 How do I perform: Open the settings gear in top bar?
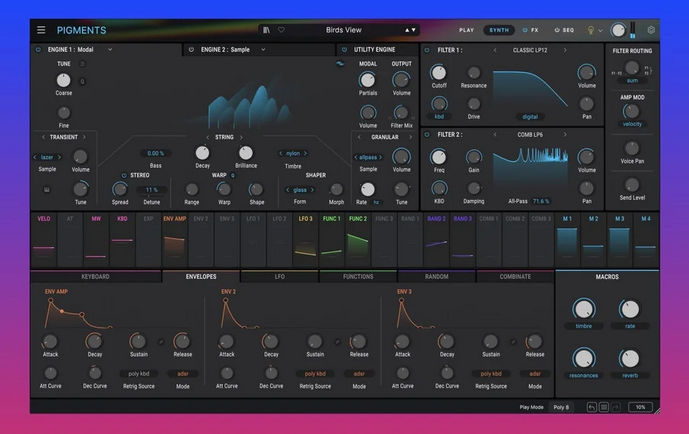tap(651, 30)
